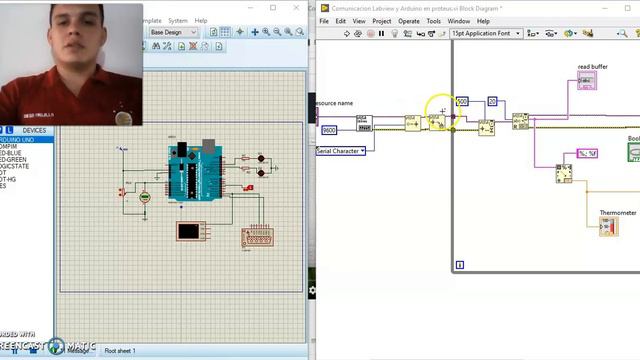Click the Property Assignment Tool icon in Proteus
The image size is (640, 360).
[167, 47]
